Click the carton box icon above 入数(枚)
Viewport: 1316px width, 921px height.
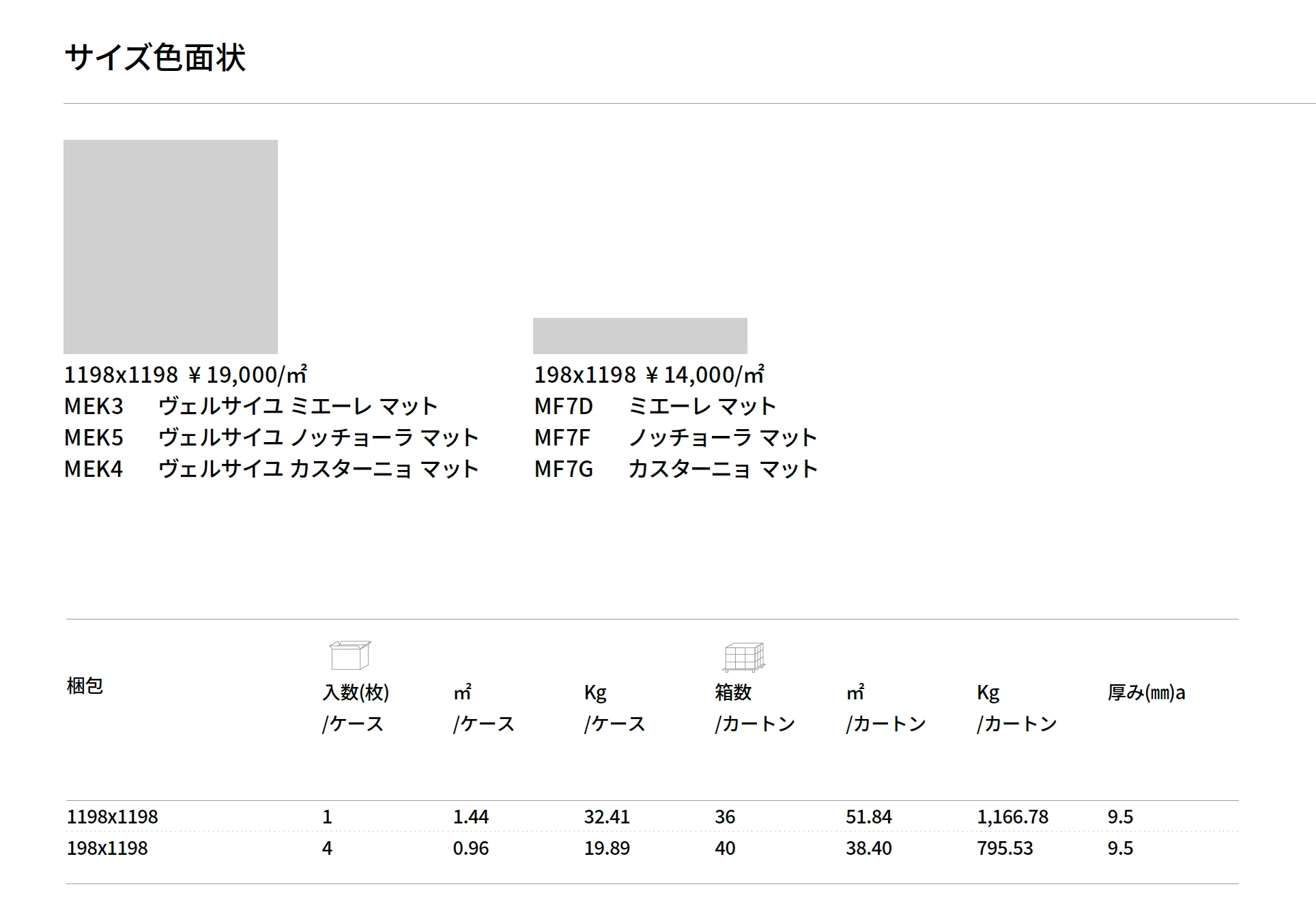tap(350, 656)
